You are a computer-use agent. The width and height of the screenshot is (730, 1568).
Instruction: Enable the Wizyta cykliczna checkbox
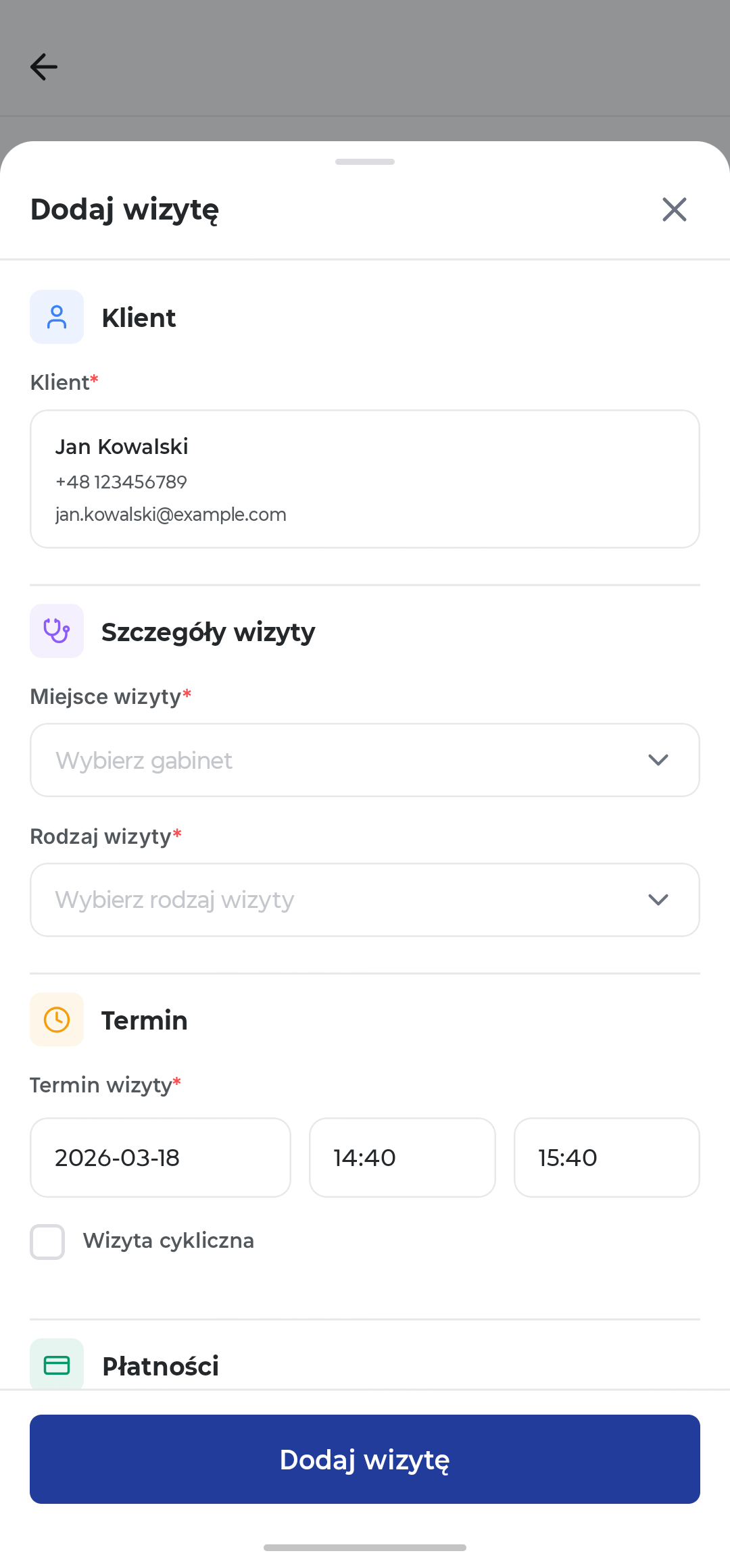[x=47, y=1242]
